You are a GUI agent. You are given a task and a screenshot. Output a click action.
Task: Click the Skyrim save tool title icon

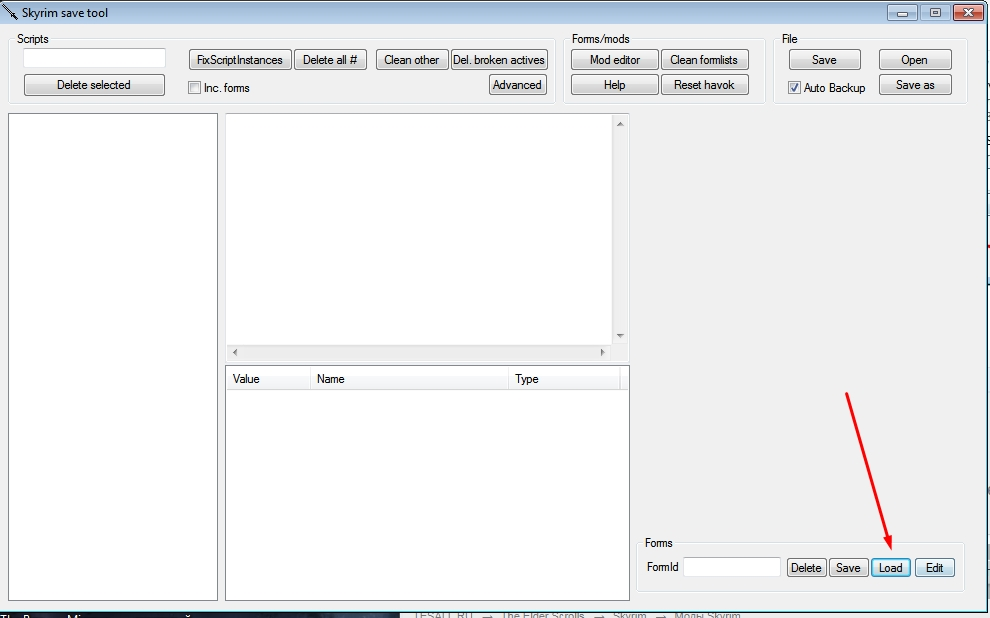pos(10,12)
